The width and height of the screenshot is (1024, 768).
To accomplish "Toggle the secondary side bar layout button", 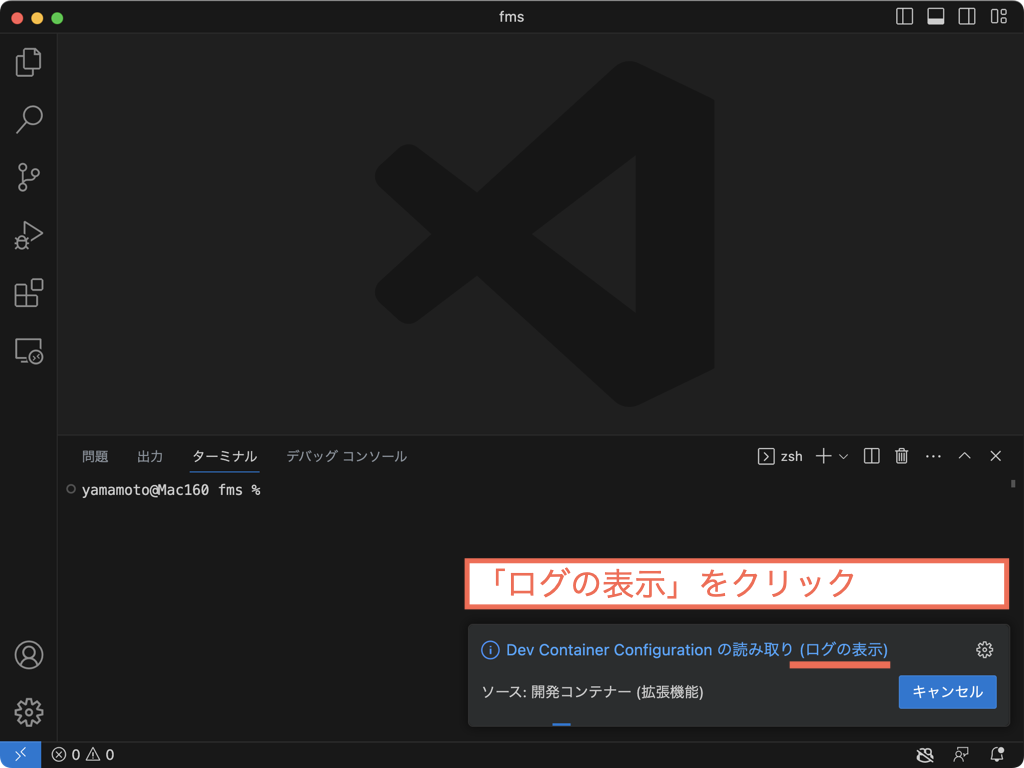I will pos(967,16).
